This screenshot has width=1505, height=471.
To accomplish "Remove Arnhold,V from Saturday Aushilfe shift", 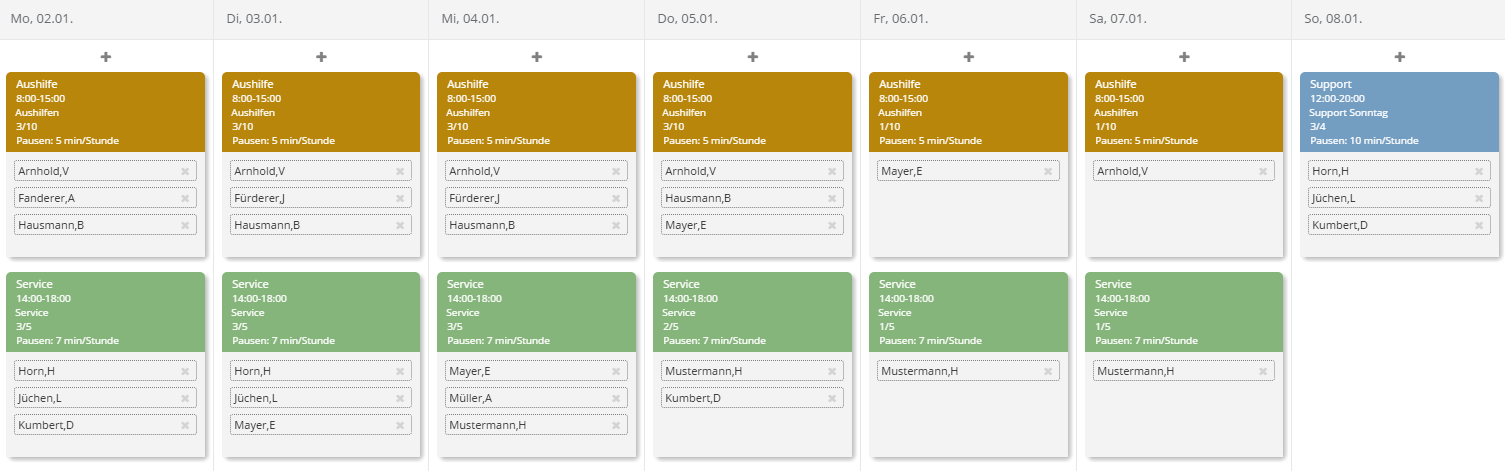I will click(1263, 171).
